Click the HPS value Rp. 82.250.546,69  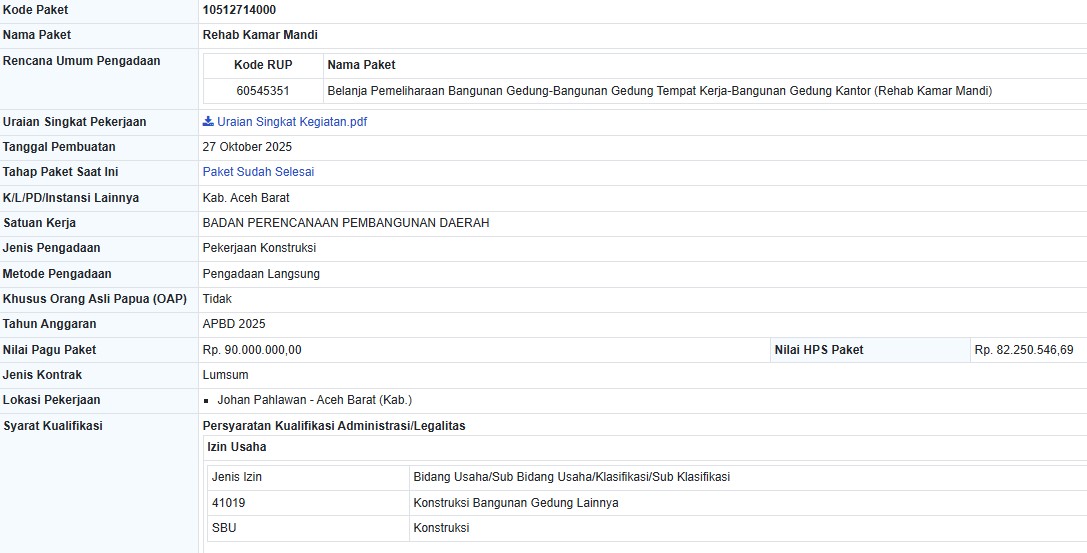pos(1023,350)
